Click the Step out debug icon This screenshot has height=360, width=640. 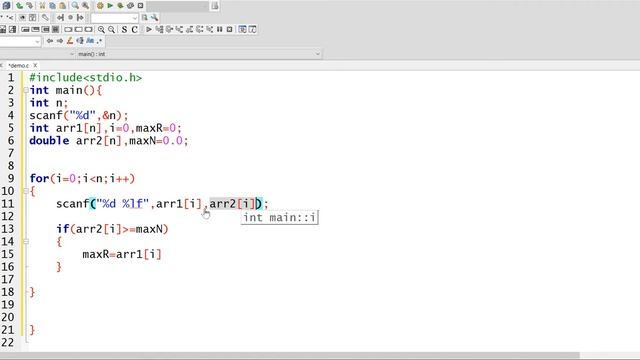point(189,29)
